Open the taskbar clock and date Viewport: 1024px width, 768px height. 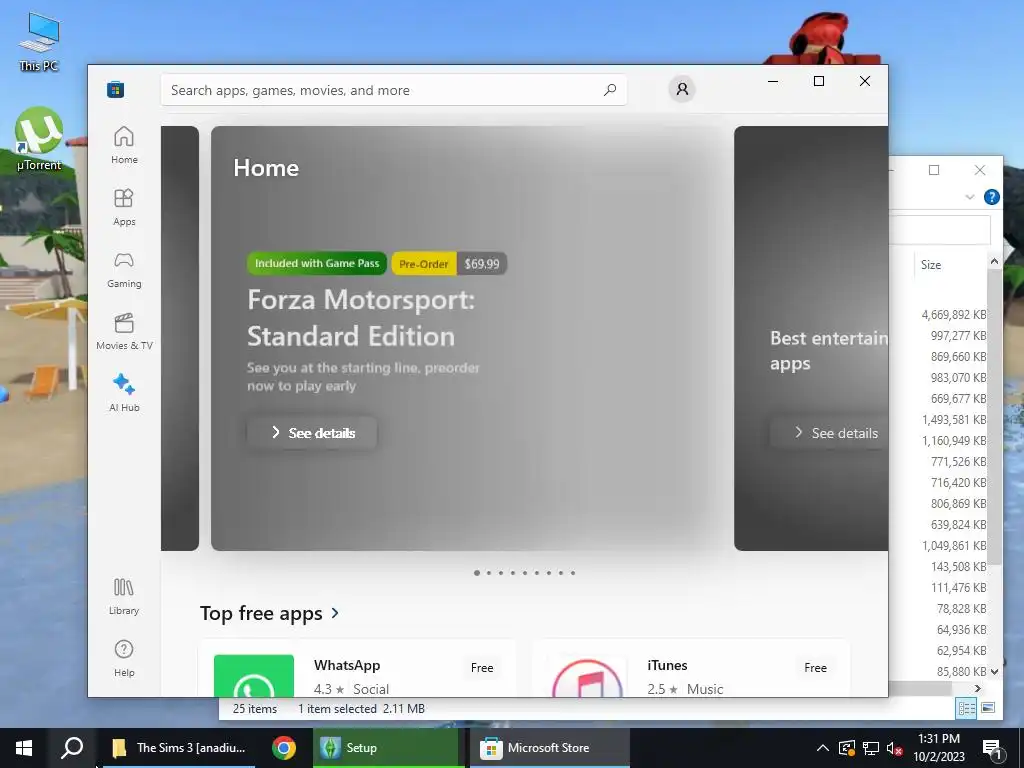coord(938,748)
